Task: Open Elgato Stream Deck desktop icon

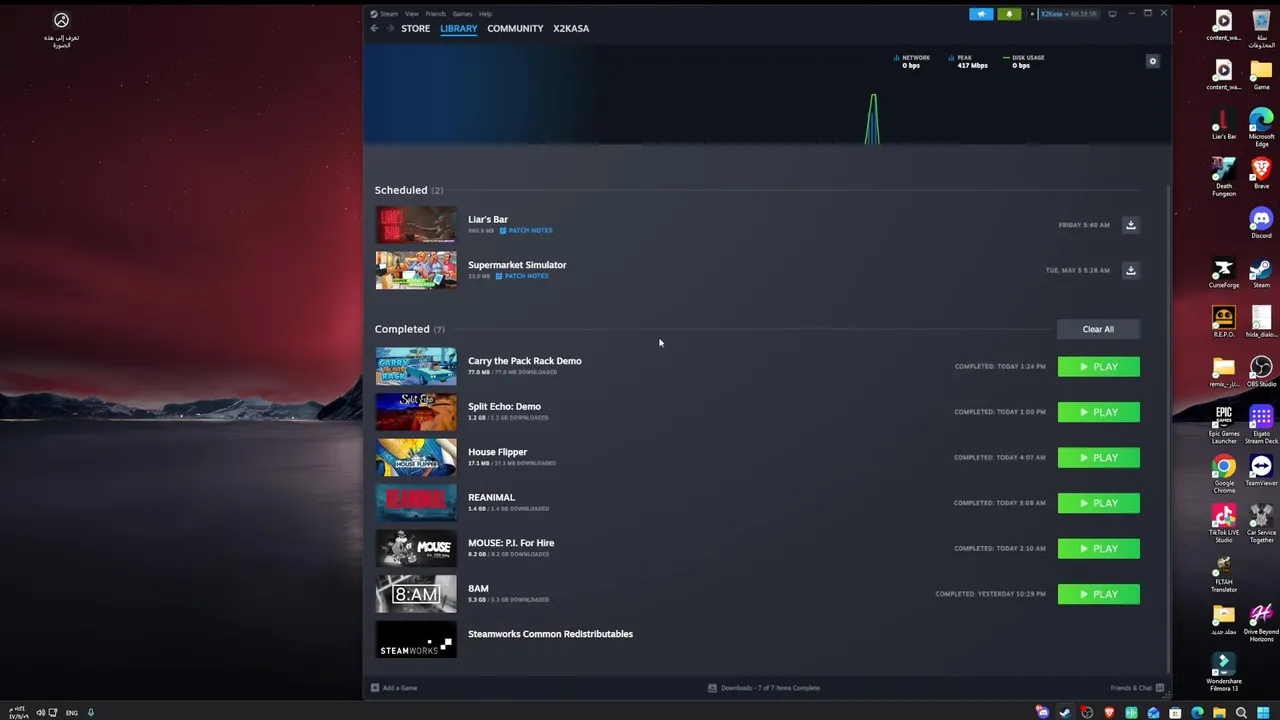Action: pos(1261,424)
